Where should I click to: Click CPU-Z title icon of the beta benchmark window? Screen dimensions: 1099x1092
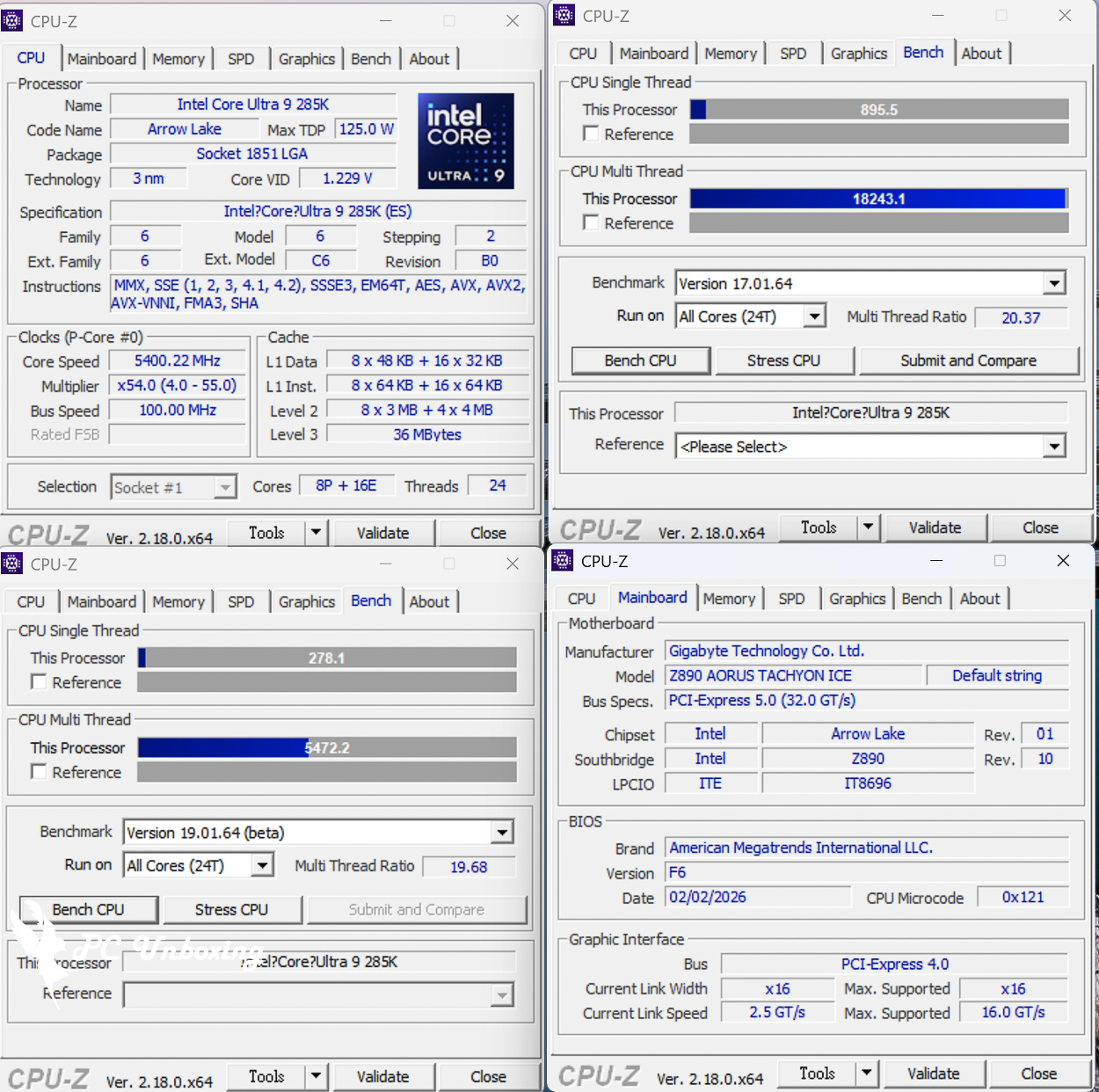(12, 564)
